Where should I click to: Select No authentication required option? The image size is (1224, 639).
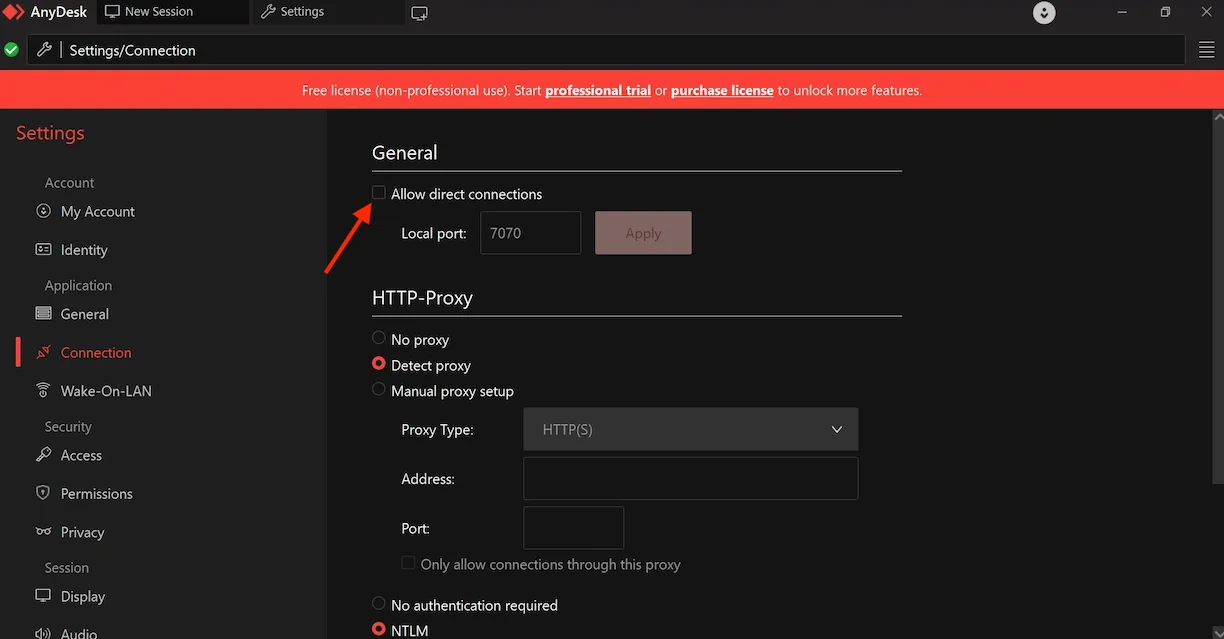tap(379, 603)
